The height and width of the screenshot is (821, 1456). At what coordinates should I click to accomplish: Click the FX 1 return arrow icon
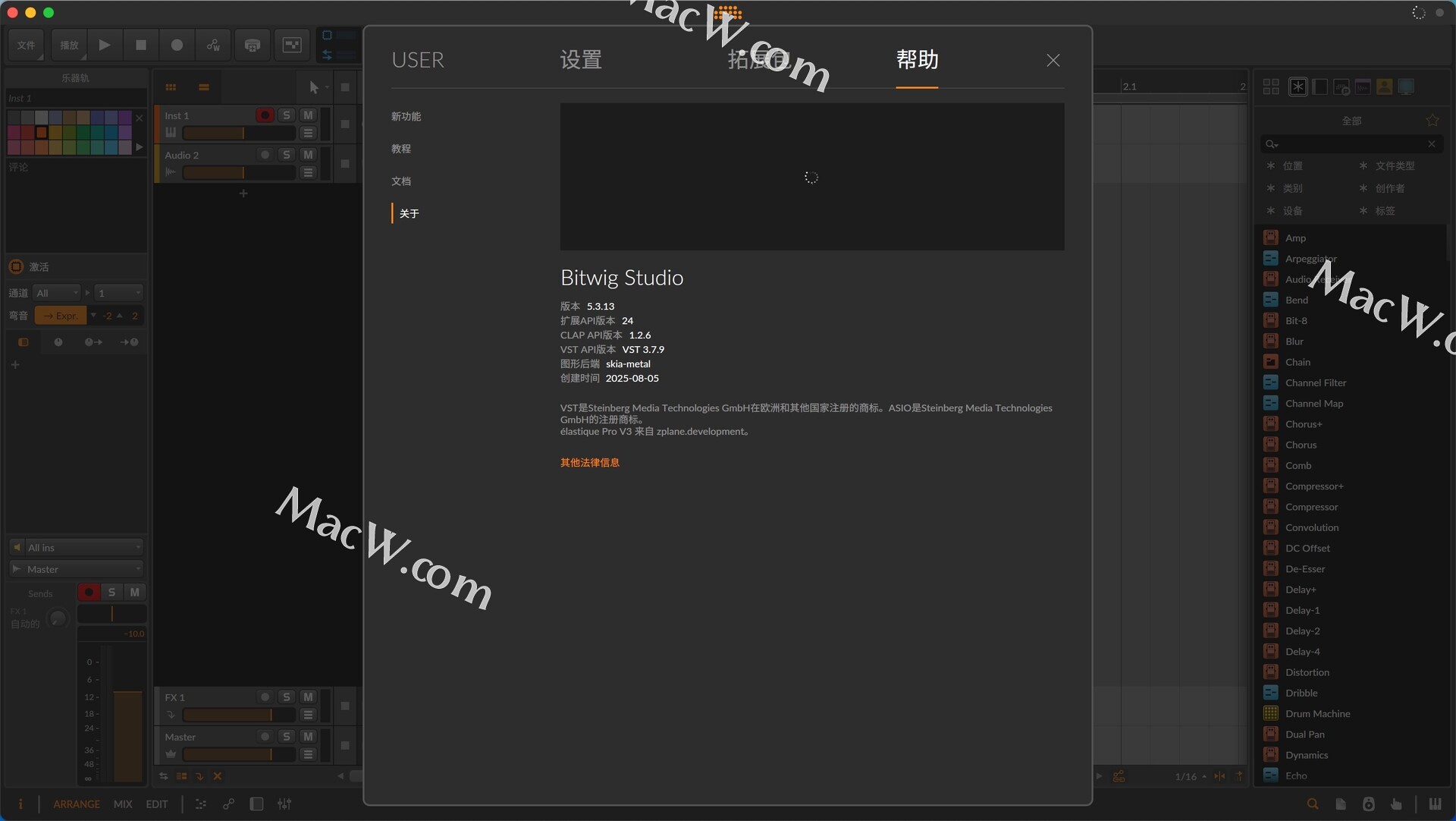(x=171, y=715)
